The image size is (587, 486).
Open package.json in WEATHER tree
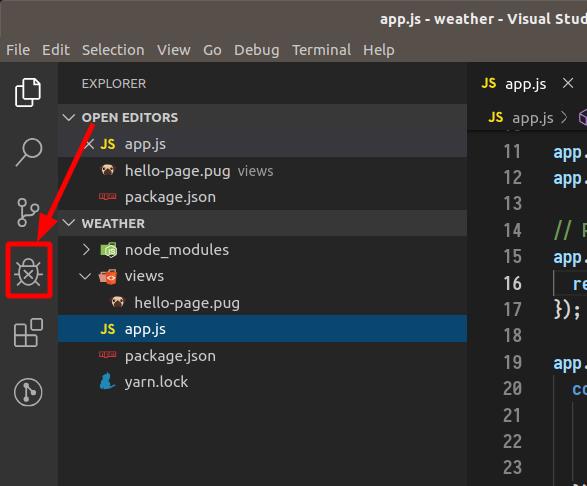262,356
